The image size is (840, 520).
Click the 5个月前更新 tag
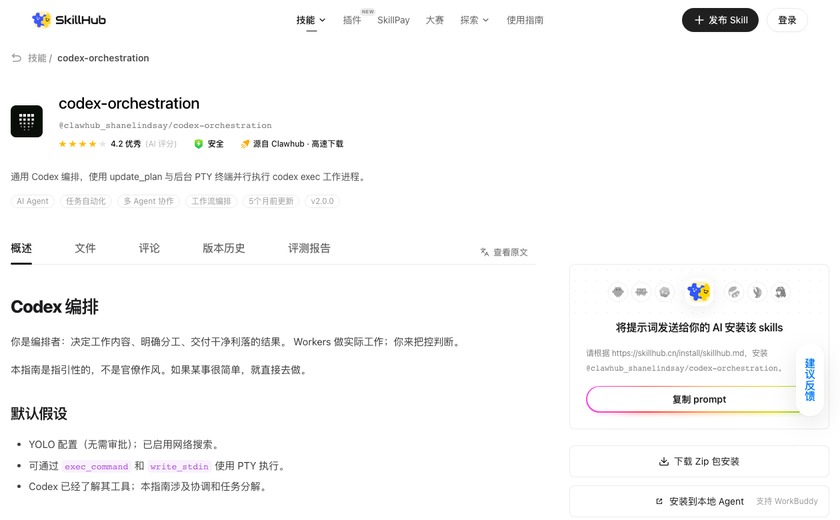(271, 201)
